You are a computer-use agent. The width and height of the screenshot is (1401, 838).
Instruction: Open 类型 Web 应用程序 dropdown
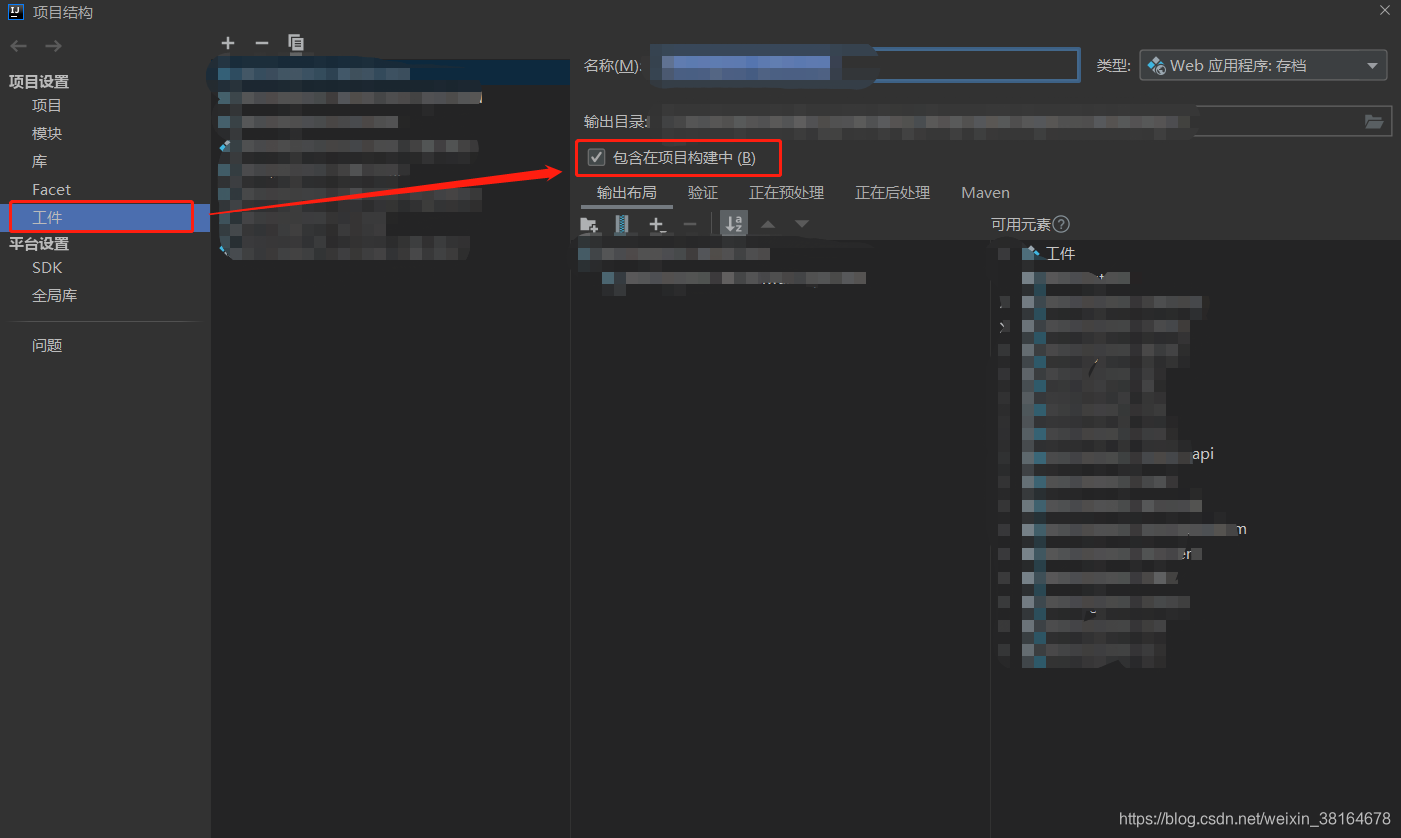1264,66
